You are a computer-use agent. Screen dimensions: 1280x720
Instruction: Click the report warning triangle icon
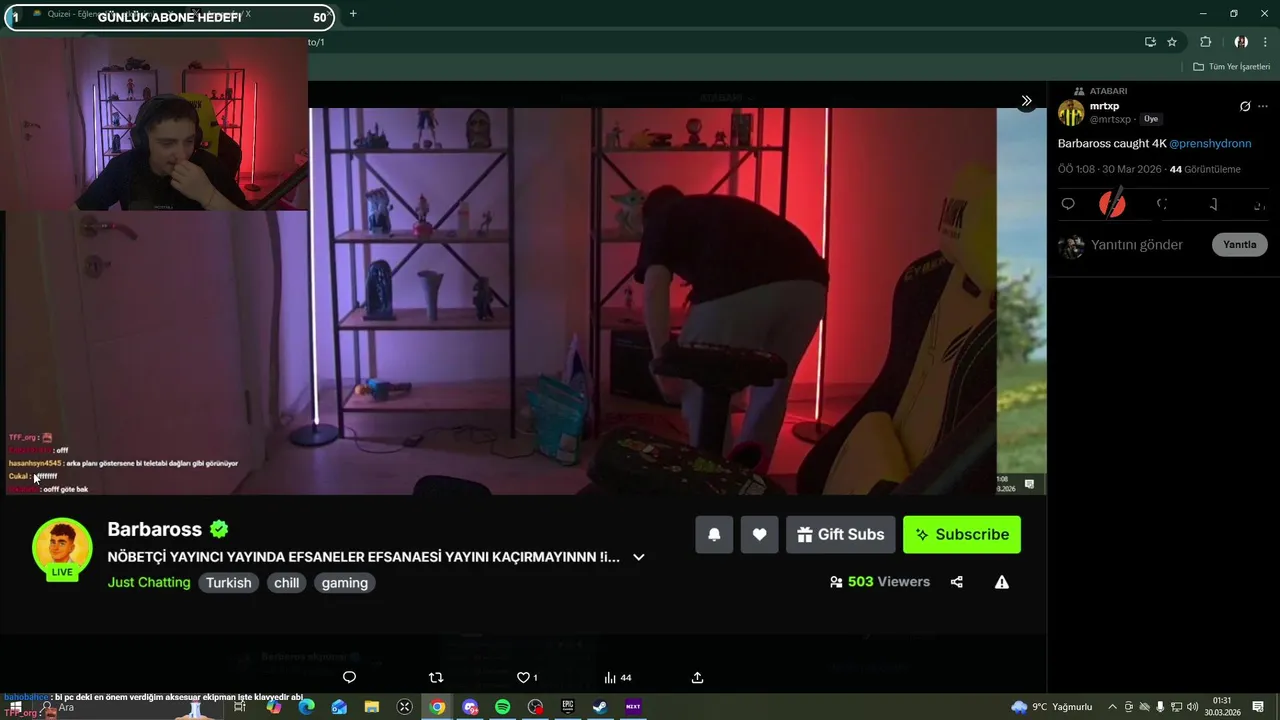[x=1002, y=582]
